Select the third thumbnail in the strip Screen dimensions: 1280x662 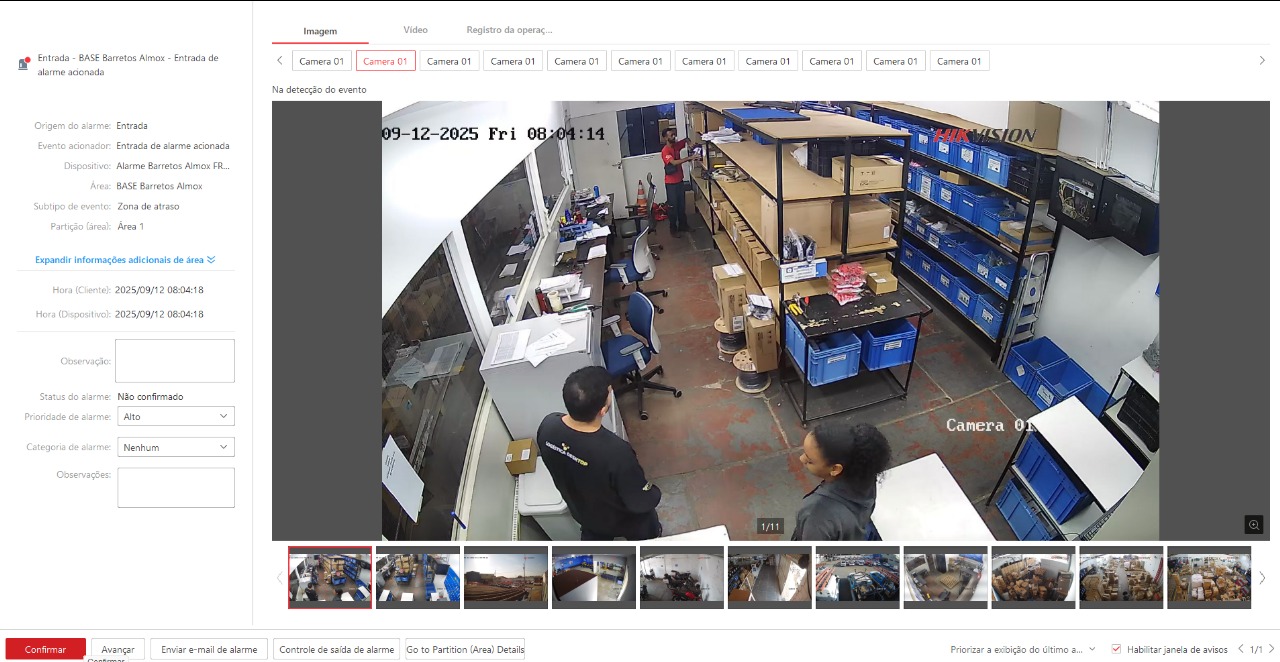(x=506, y=577)
